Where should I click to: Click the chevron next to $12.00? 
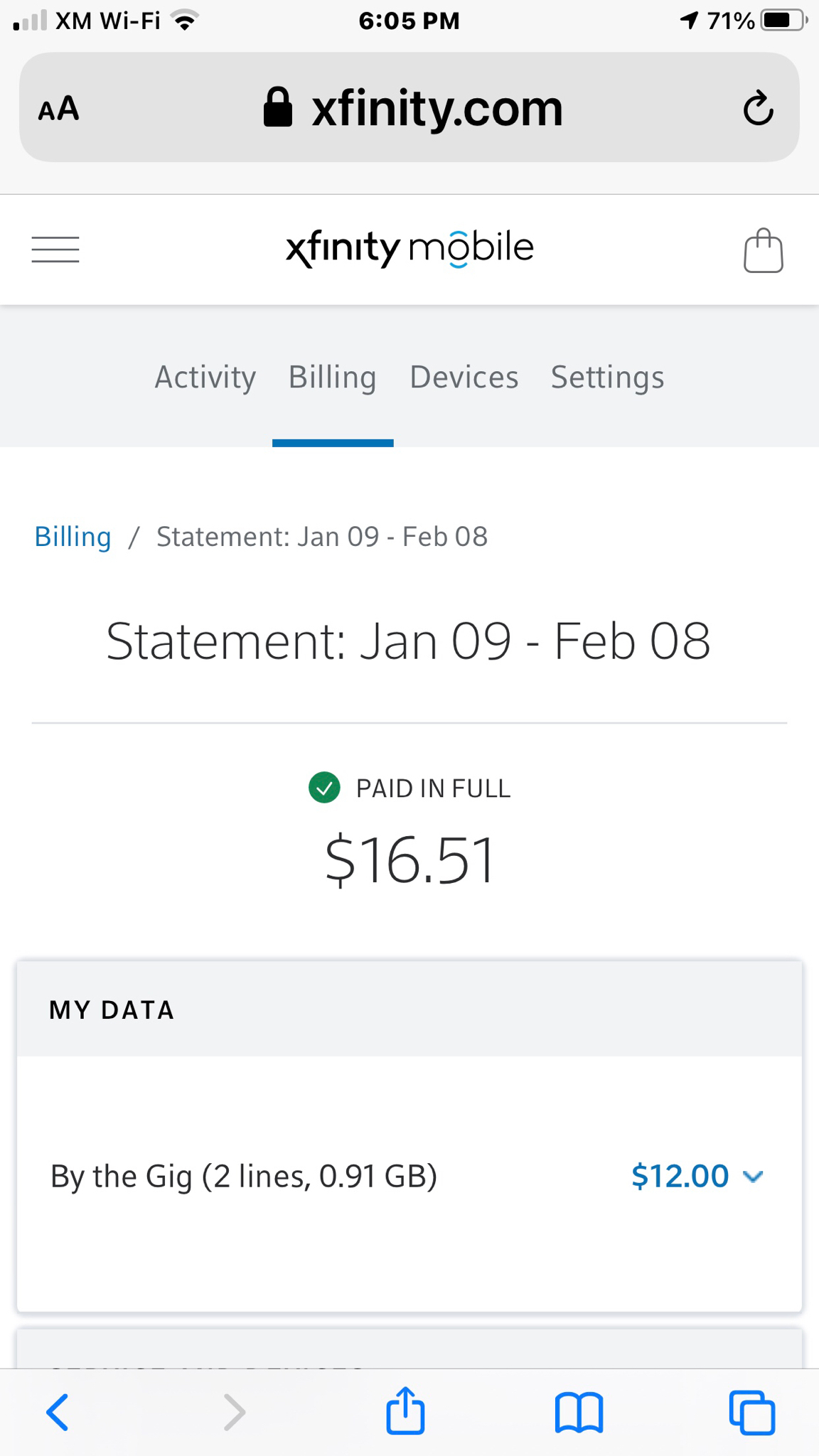(753, 1177)
